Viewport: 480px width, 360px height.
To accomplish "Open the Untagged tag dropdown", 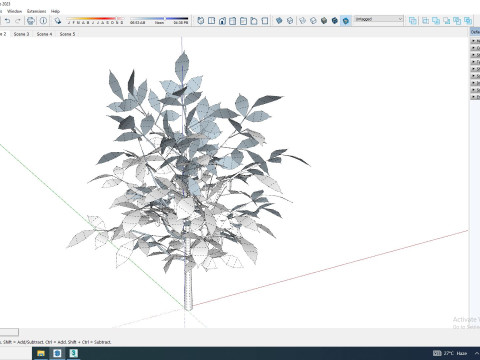I will 378,19.
